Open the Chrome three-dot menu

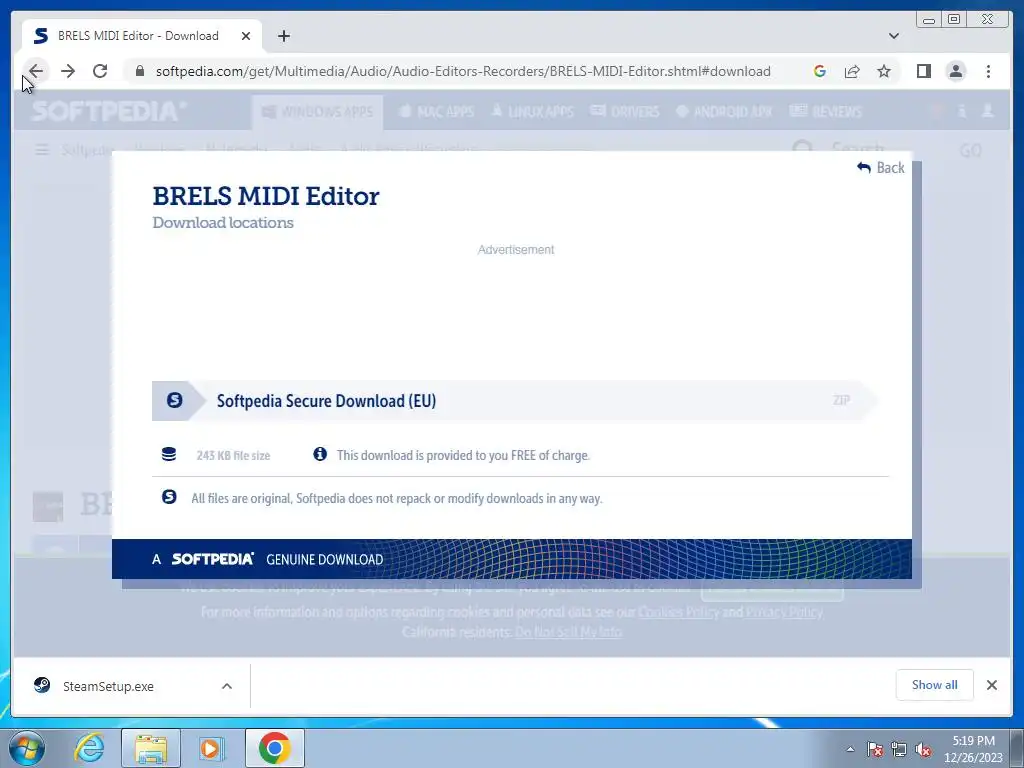tap(988, 71)
